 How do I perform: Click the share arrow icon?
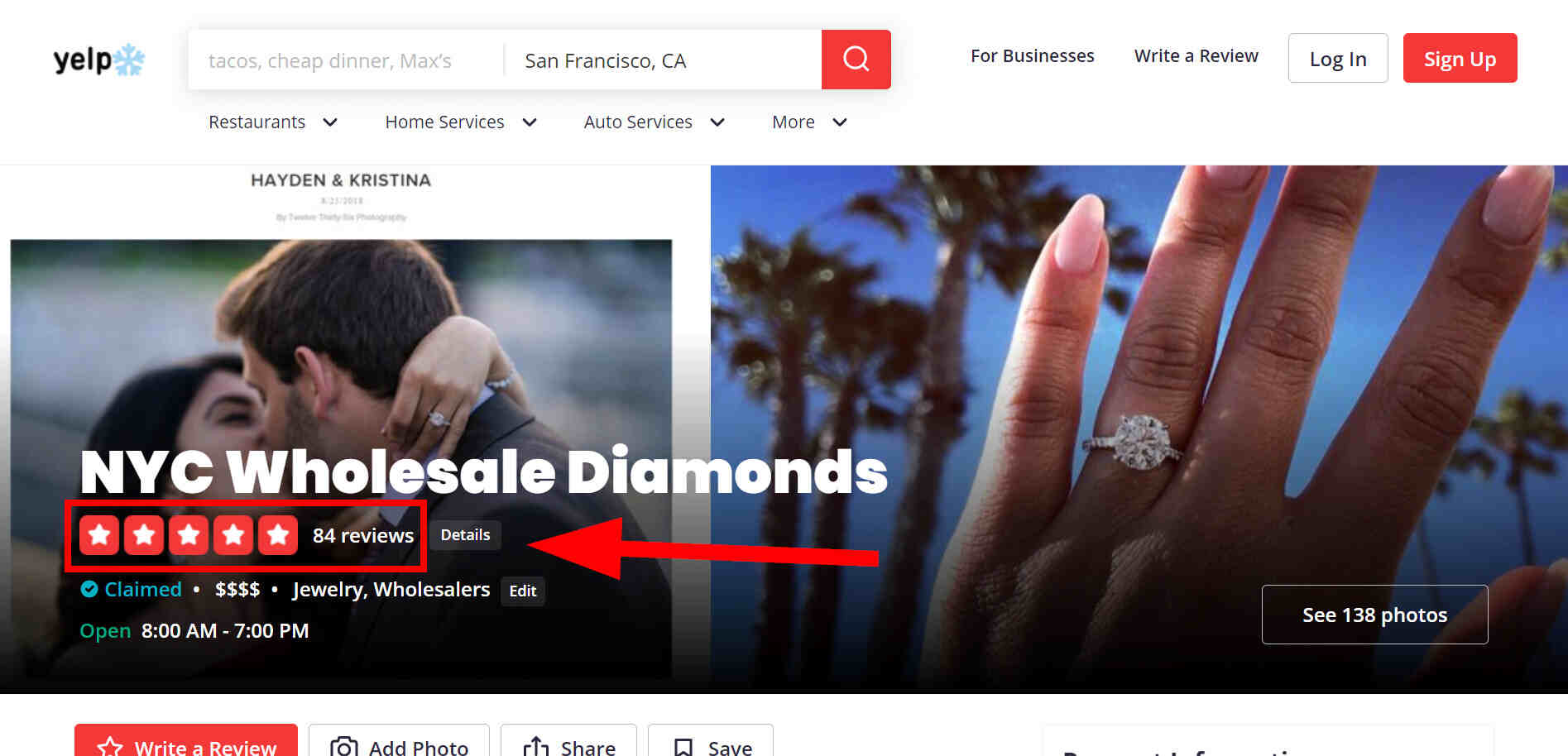536,747
